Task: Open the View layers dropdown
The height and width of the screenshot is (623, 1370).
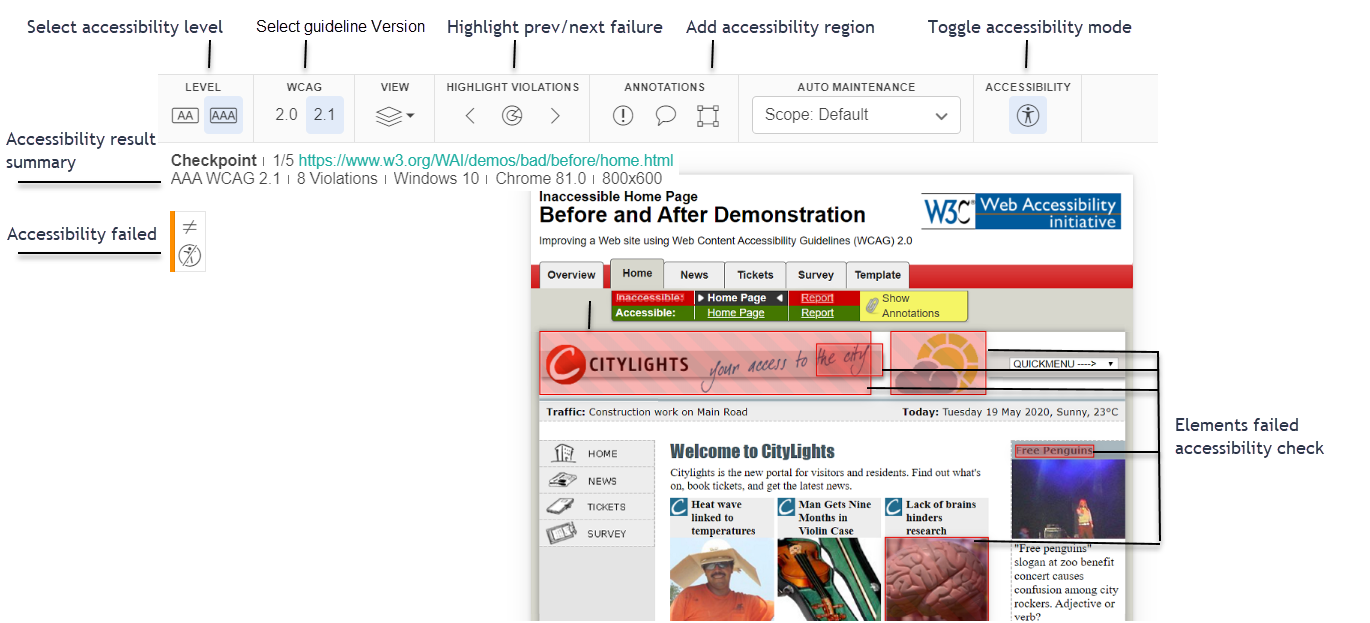Action: (x=394, y=116)
